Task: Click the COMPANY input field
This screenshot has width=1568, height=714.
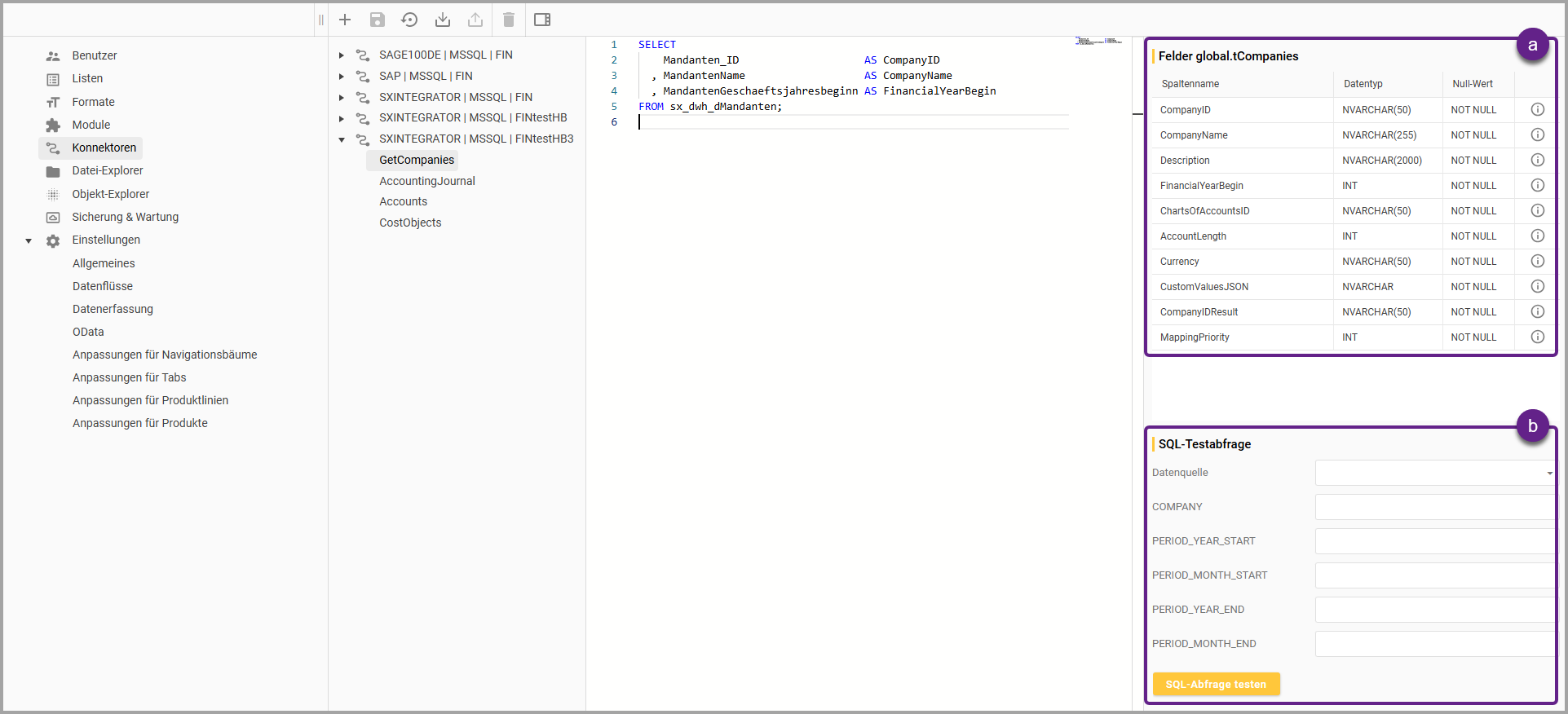Action: tap(1434, 507)
